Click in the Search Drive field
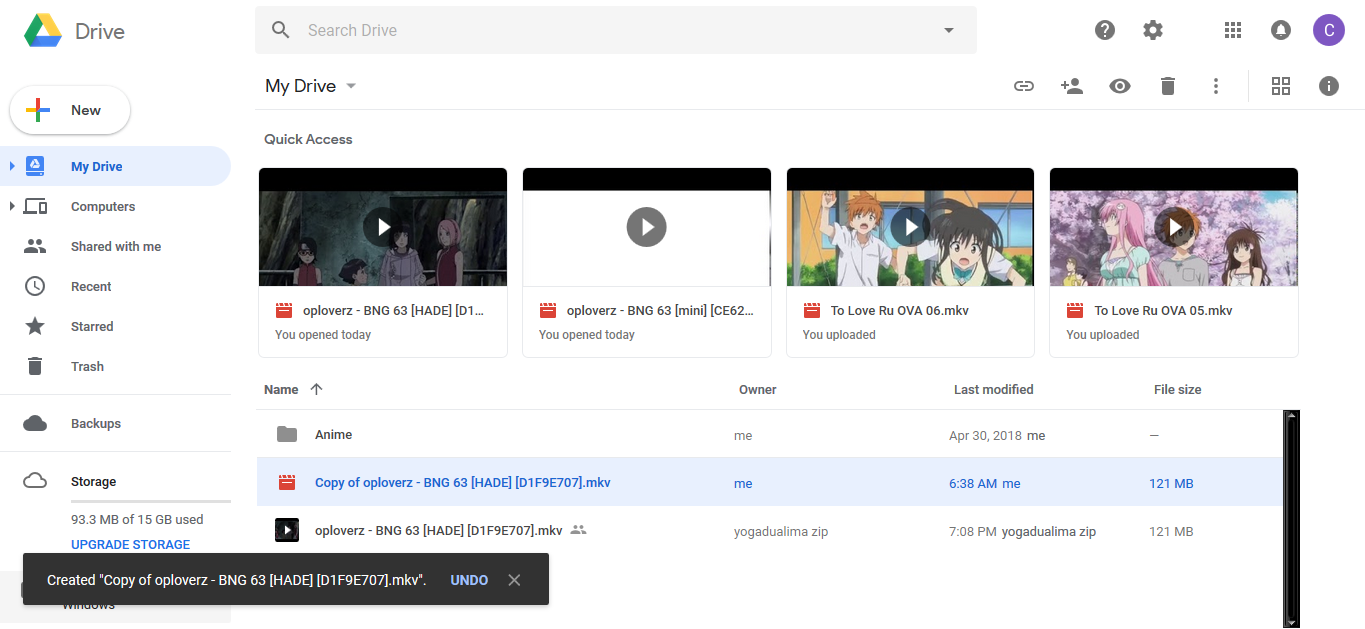 (615, 30)
